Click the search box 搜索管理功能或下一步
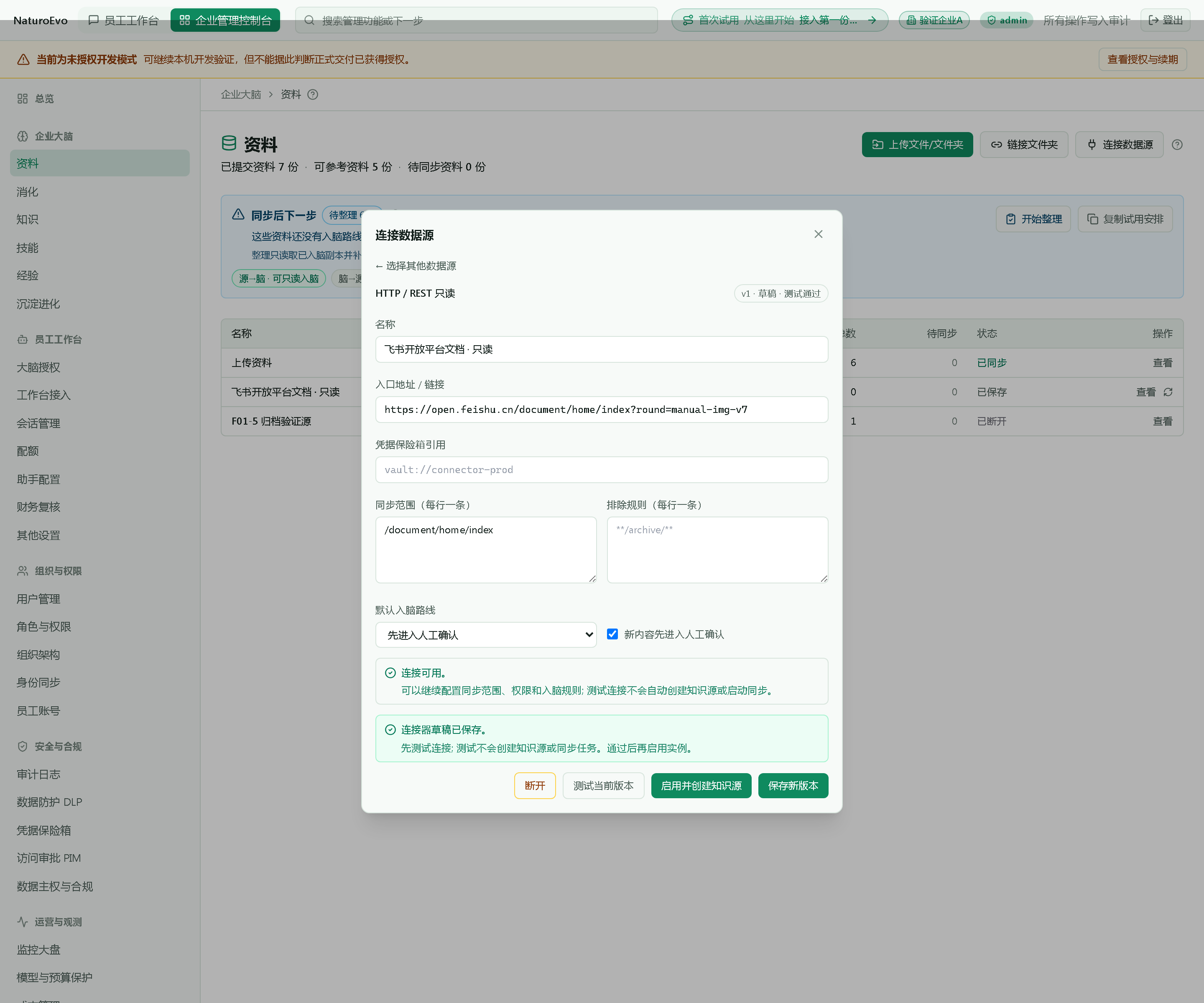Screen dimensions: 1204x1003 (476, 20)
